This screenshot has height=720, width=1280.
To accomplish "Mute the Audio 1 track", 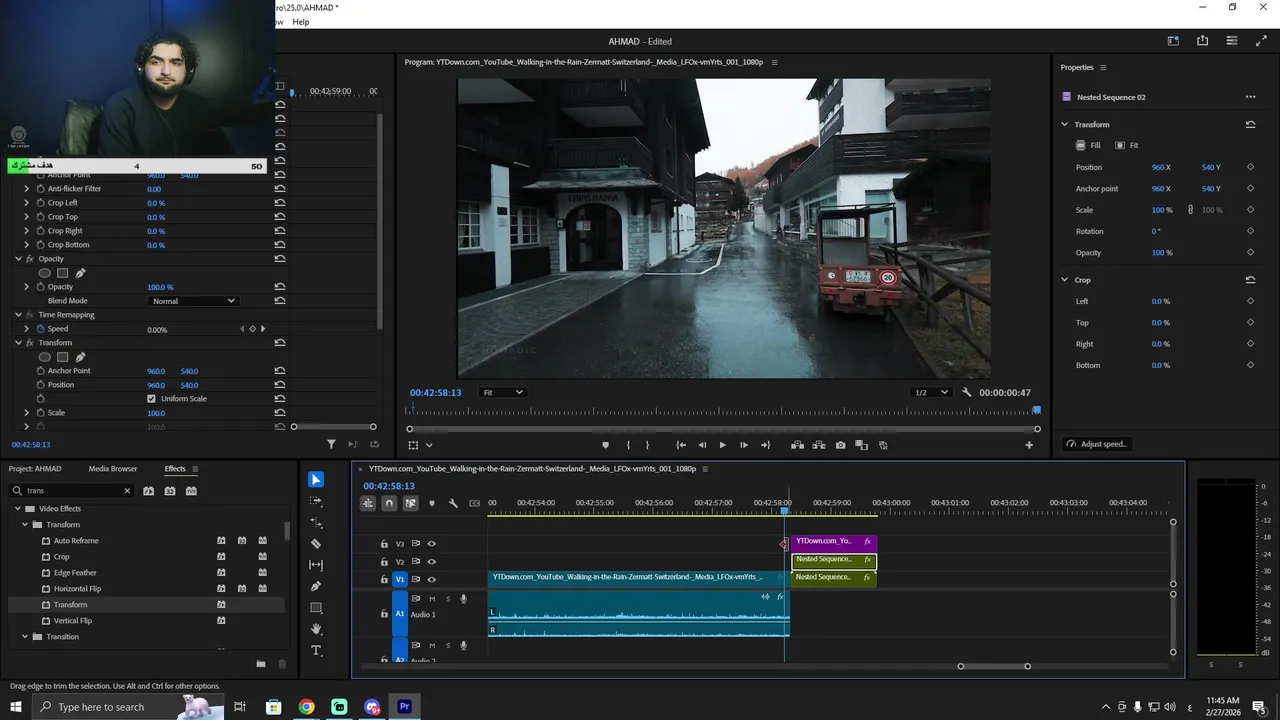I will 432,599.
